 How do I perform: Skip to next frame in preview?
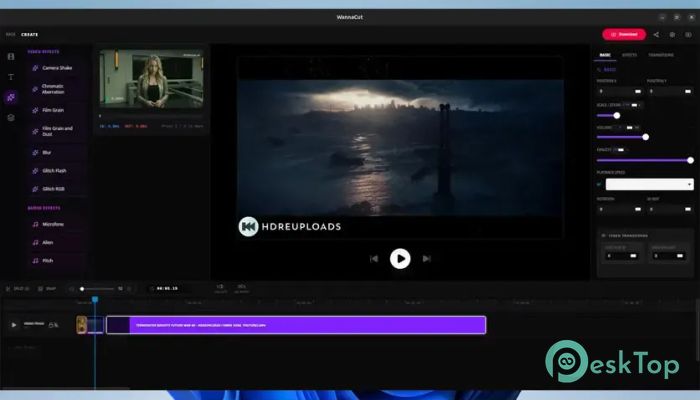coord(426,258)
